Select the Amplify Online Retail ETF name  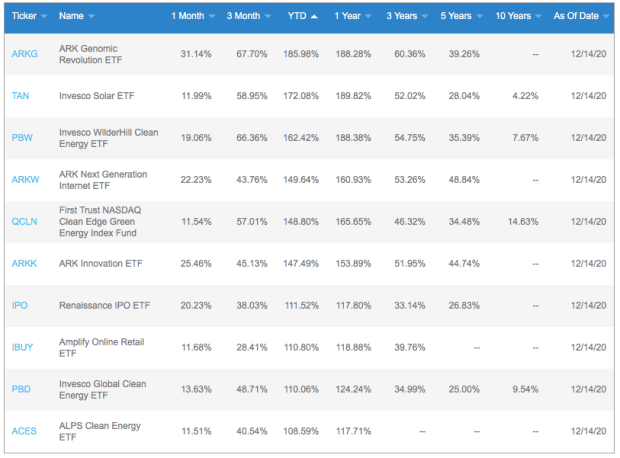click(x=102, y=348)
